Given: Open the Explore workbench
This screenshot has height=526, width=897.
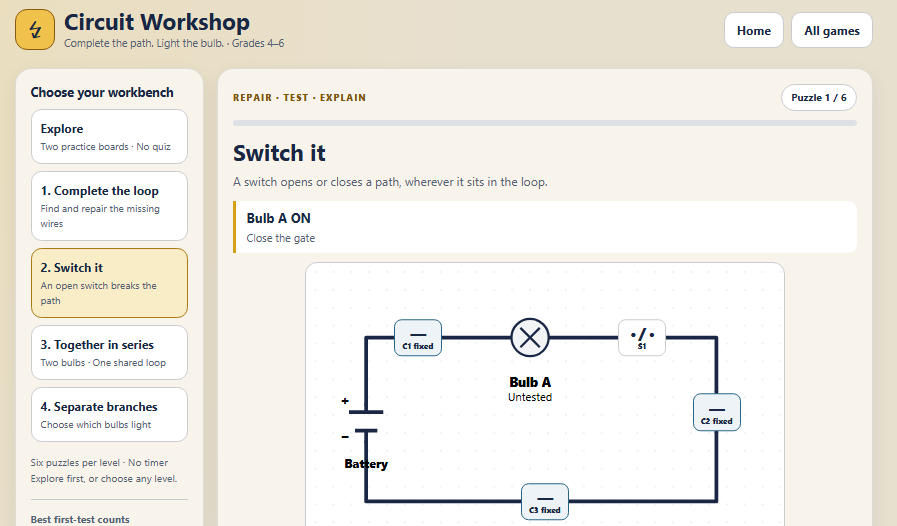Looking at the screenshot, I should coord(109,137).
